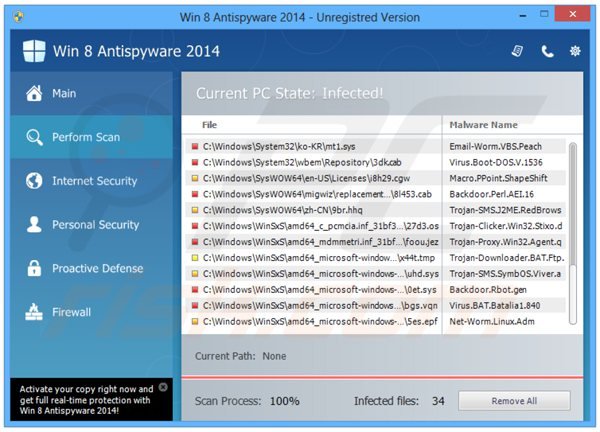This screenshot has width=600, height=432.
Task: Click the results list vertical scrollbar
Action: tap(572, 233)
